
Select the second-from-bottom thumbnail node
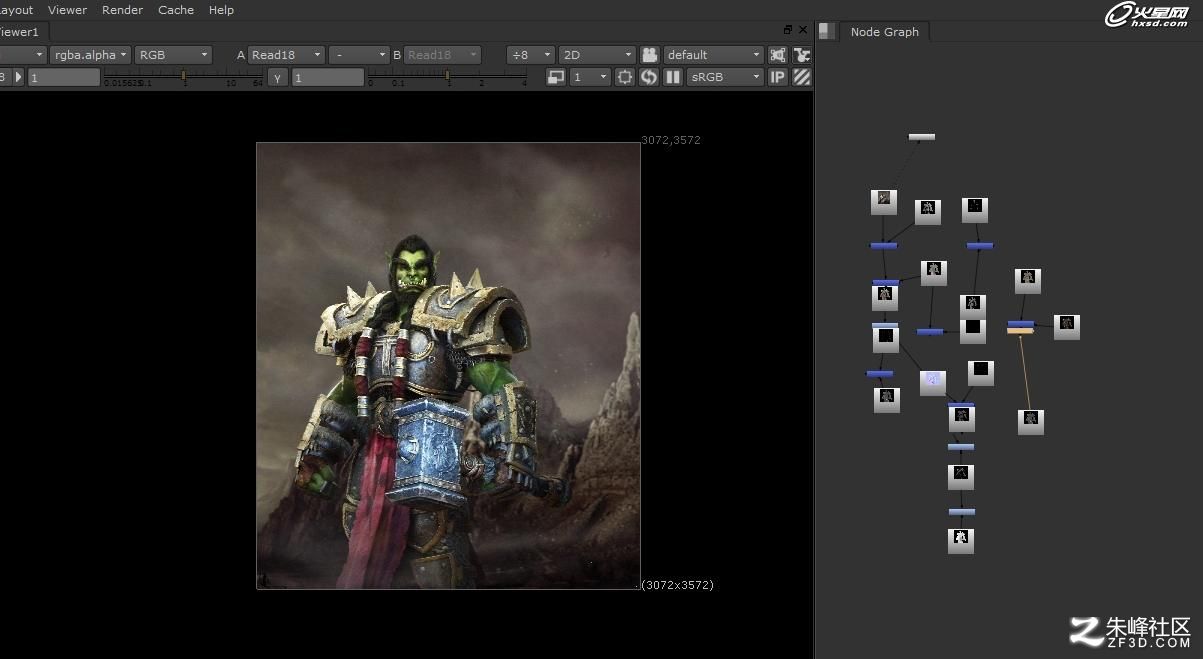[960, 476]
